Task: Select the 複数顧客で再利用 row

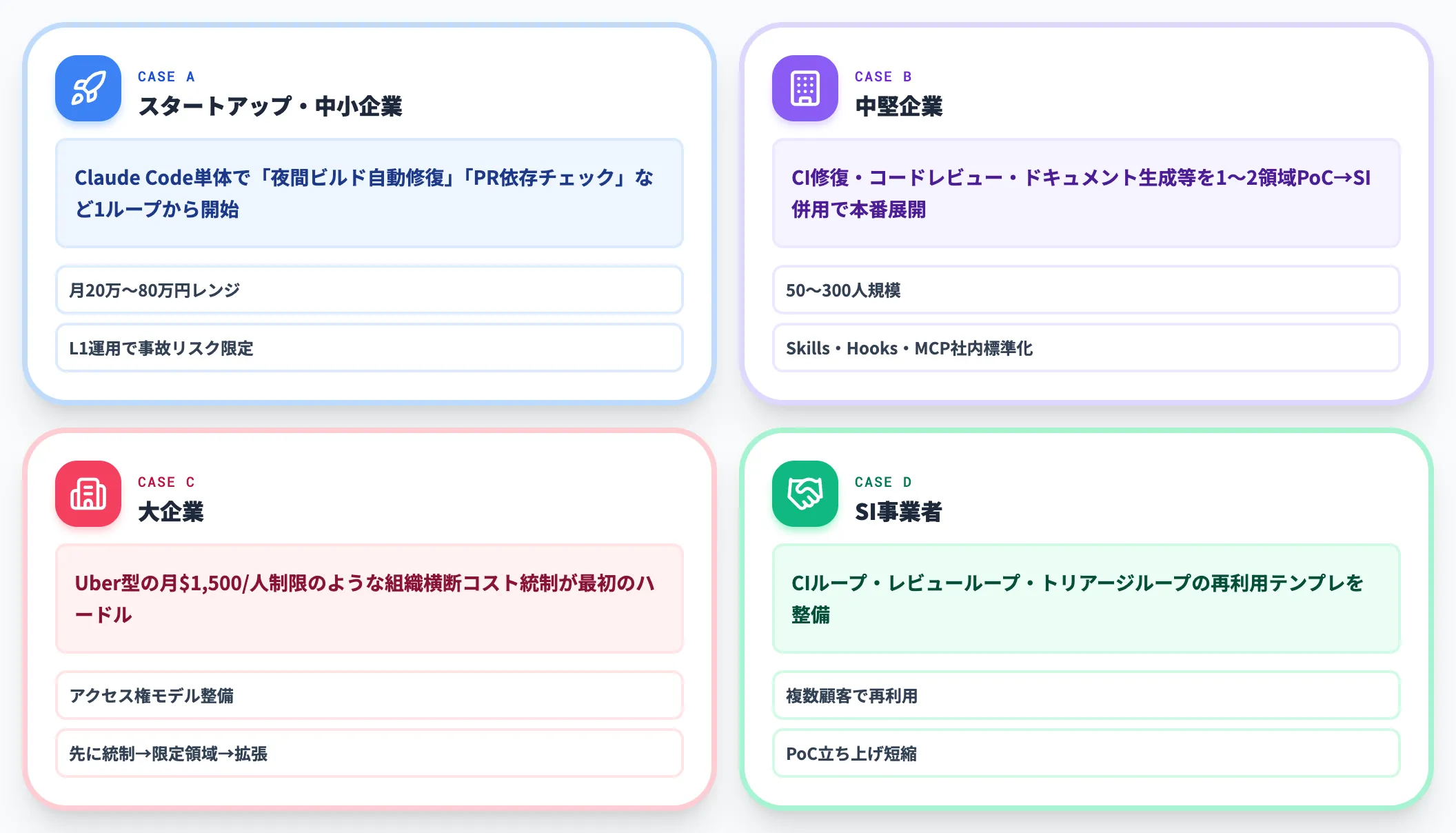Action: pos(1086,695)
